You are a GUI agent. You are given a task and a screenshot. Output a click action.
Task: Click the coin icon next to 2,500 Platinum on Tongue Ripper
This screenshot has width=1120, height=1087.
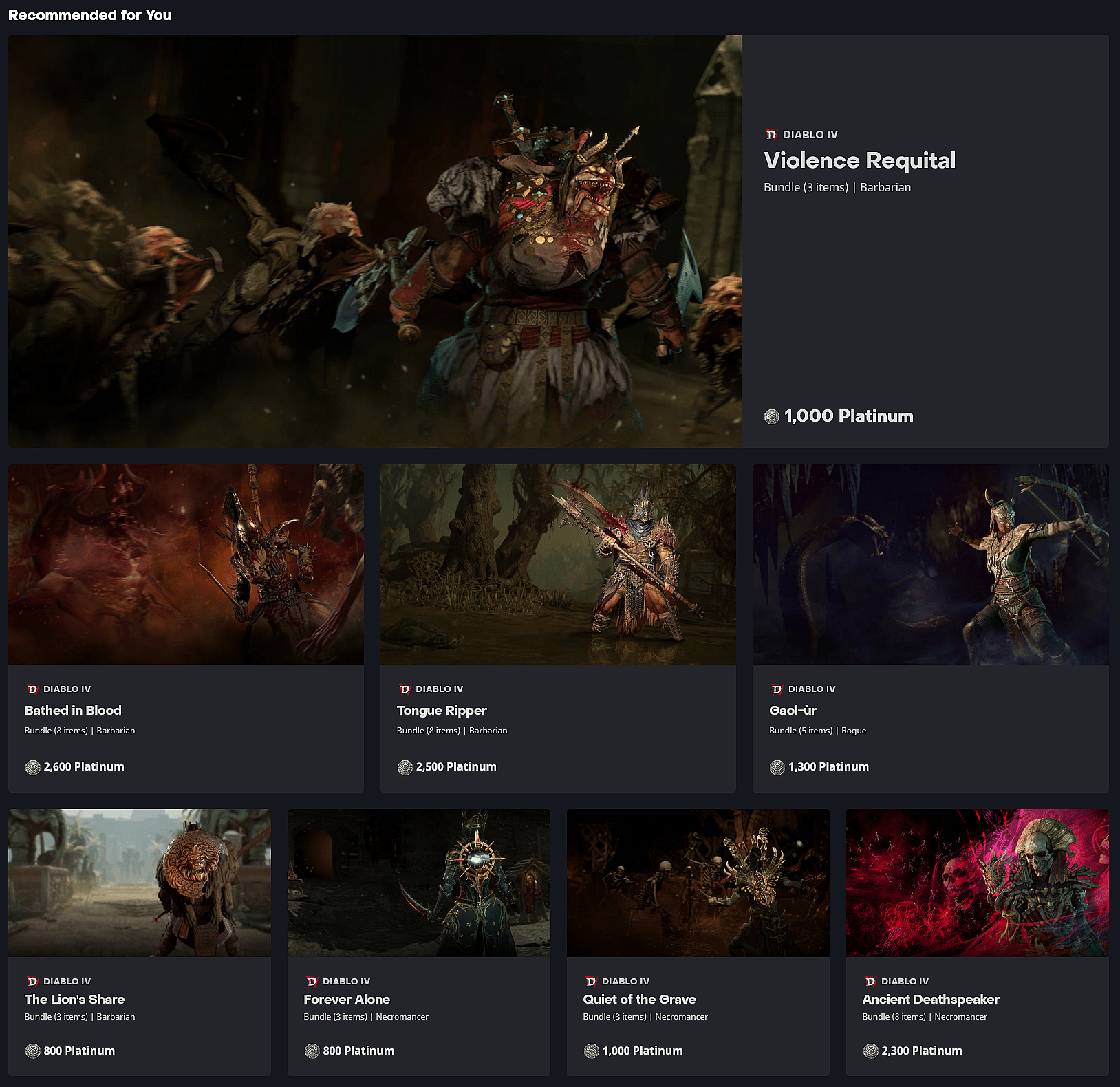[405, 766]
